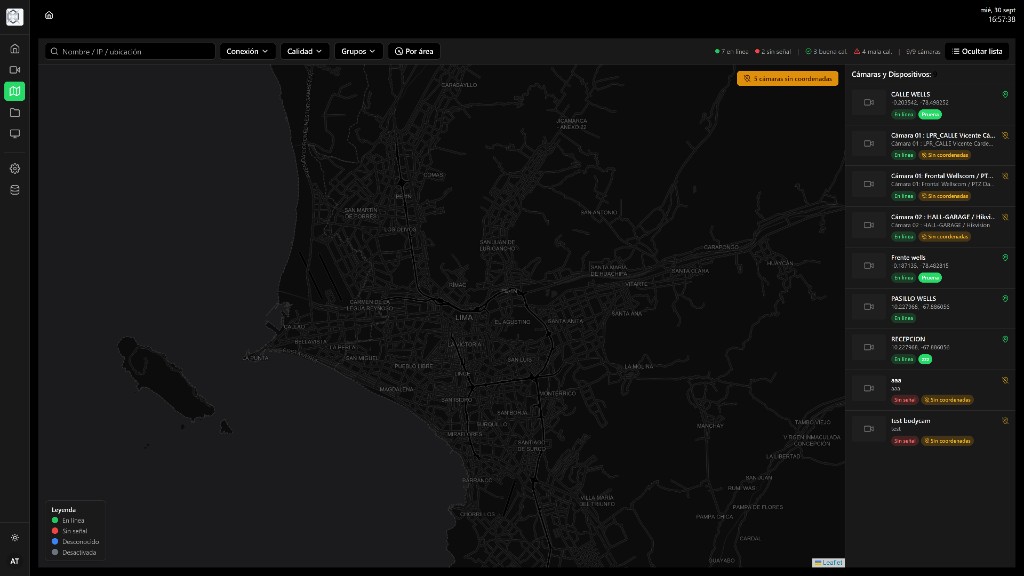The height and width of the screenshot is (576, 1024).
Task: Toggle the light/dark theme sun icon
Action: pos(14,538)
